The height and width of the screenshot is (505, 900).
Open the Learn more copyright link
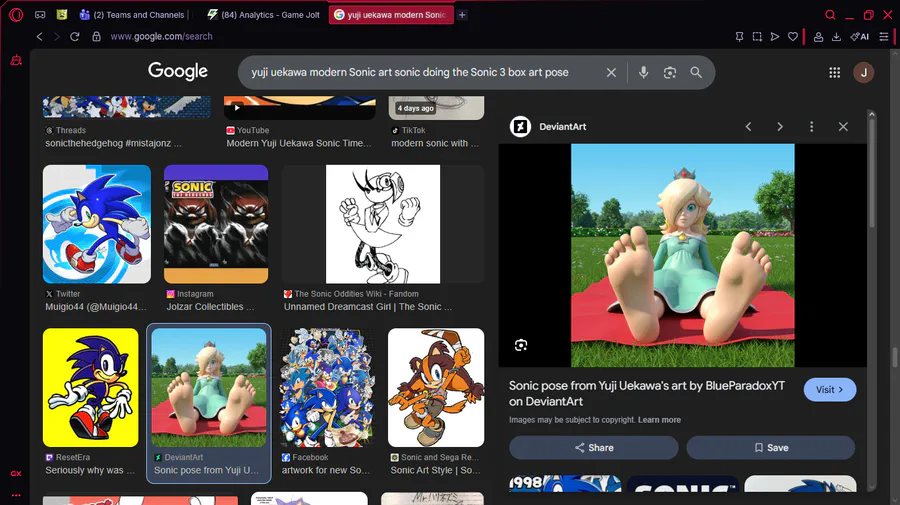660,420
